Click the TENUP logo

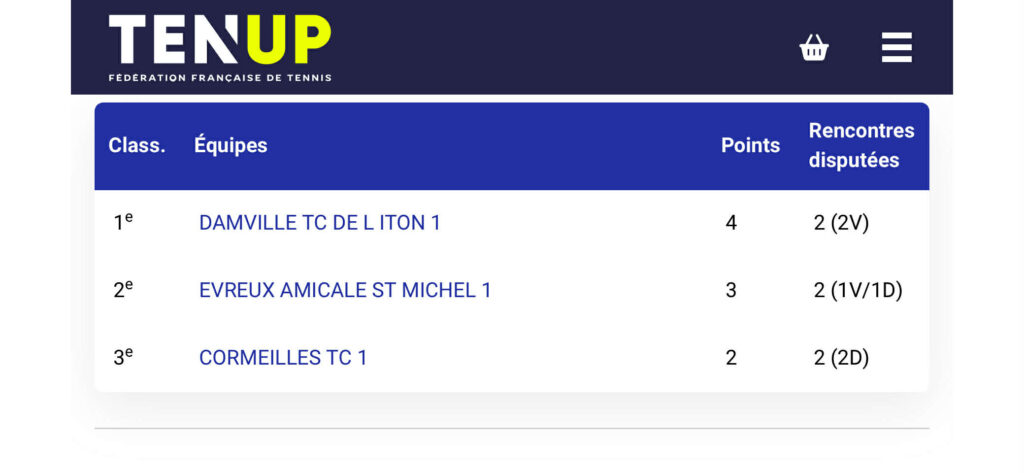(x=219, y=40)
